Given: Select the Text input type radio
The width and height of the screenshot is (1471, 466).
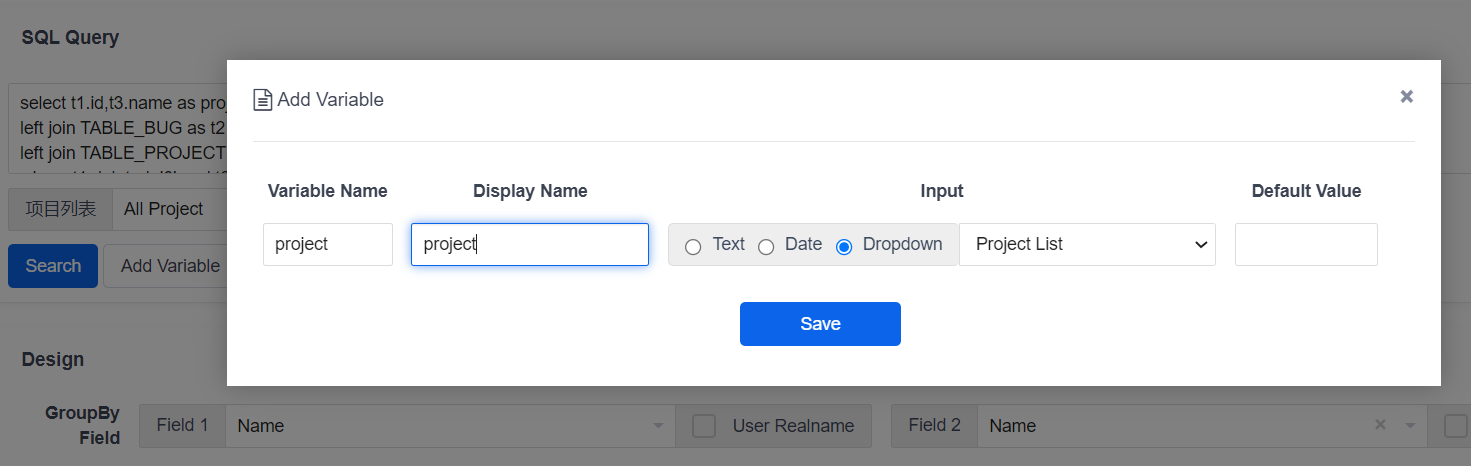Looking at the screenshot, I should click(693, 246).
